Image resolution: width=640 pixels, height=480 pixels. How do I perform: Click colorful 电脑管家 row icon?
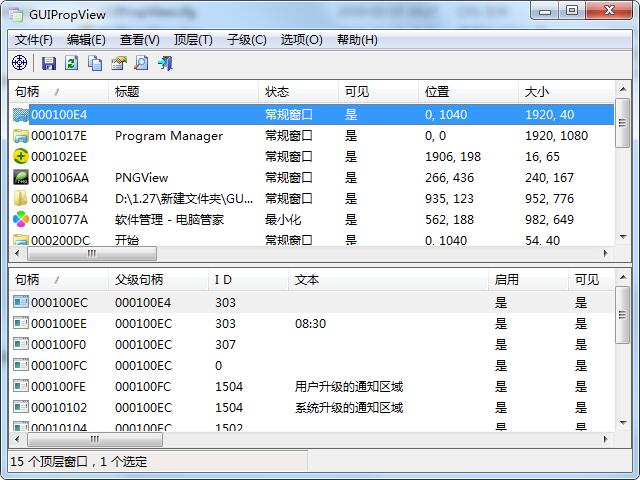pos(20,220)
